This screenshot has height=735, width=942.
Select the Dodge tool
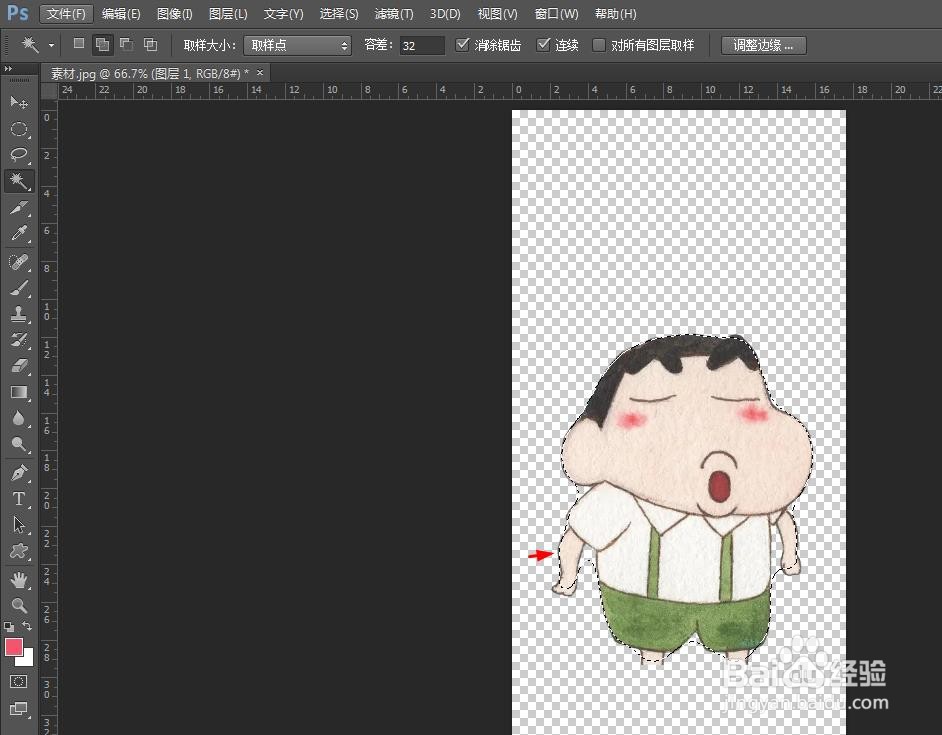click(19, 444)
